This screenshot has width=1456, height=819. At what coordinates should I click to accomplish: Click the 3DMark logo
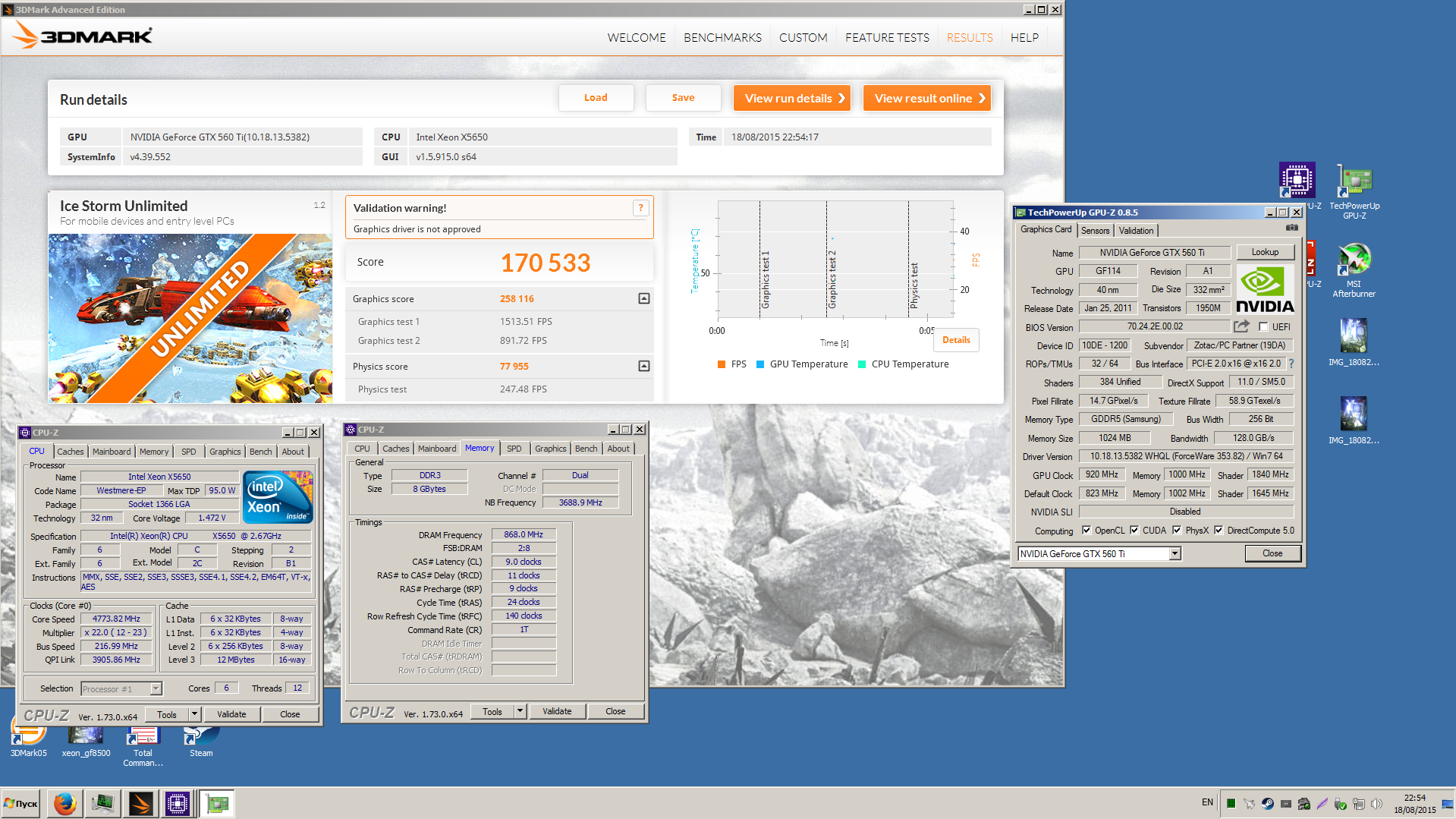coord(83,35)
